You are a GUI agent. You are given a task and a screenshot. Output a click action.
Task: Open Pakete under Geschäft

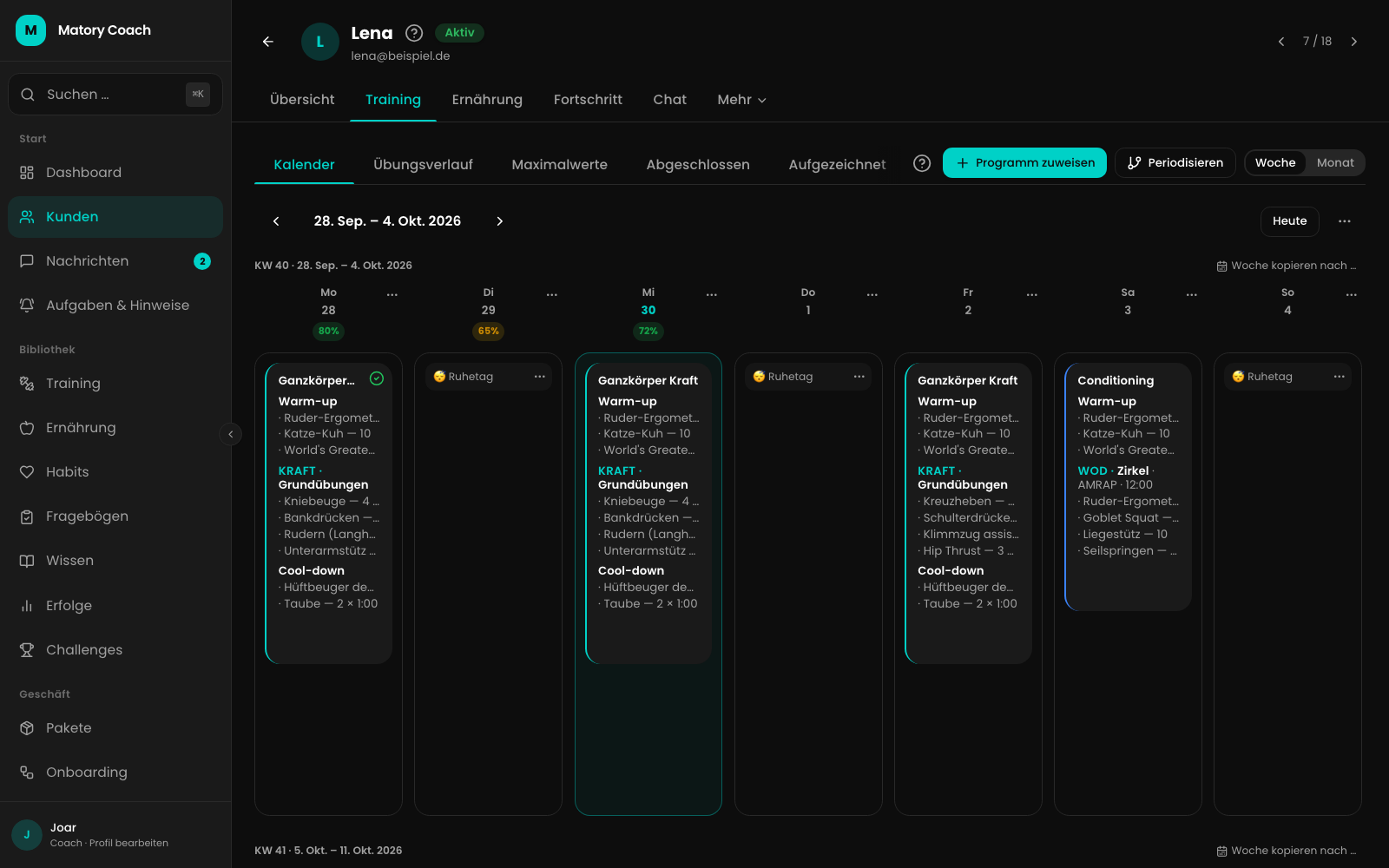click(115, 728)
